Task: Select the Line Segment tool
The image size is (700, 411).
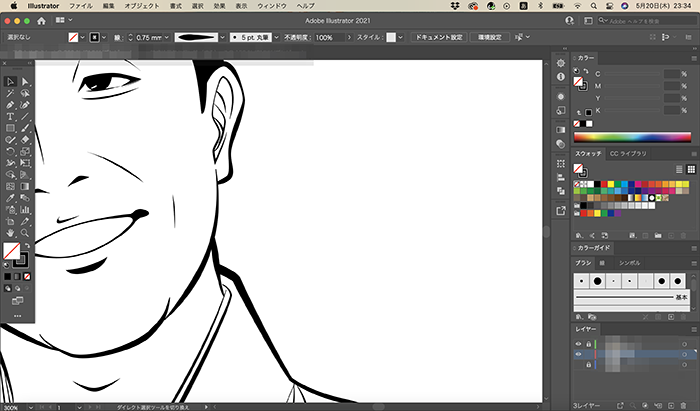Action: pyautogui.click(x=25, y=116)
